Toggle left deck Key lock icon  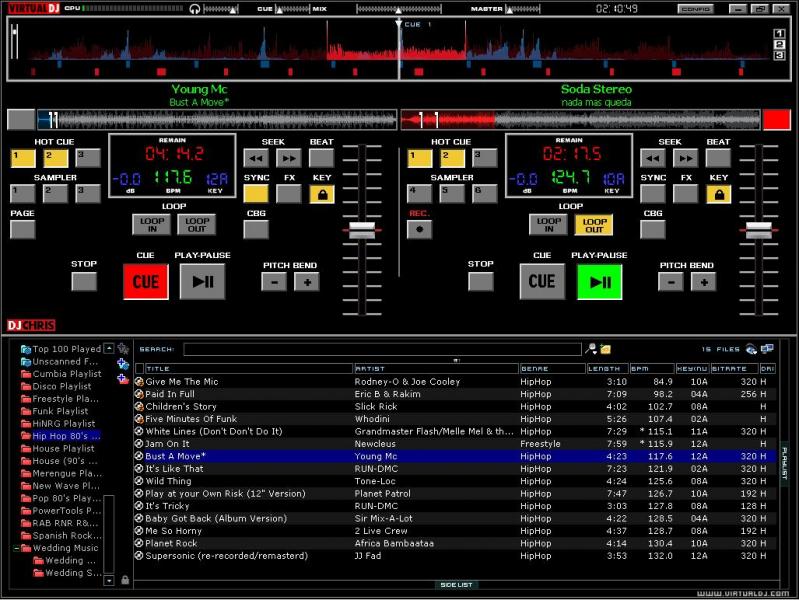pyautogui.click(x=322, y=194)
